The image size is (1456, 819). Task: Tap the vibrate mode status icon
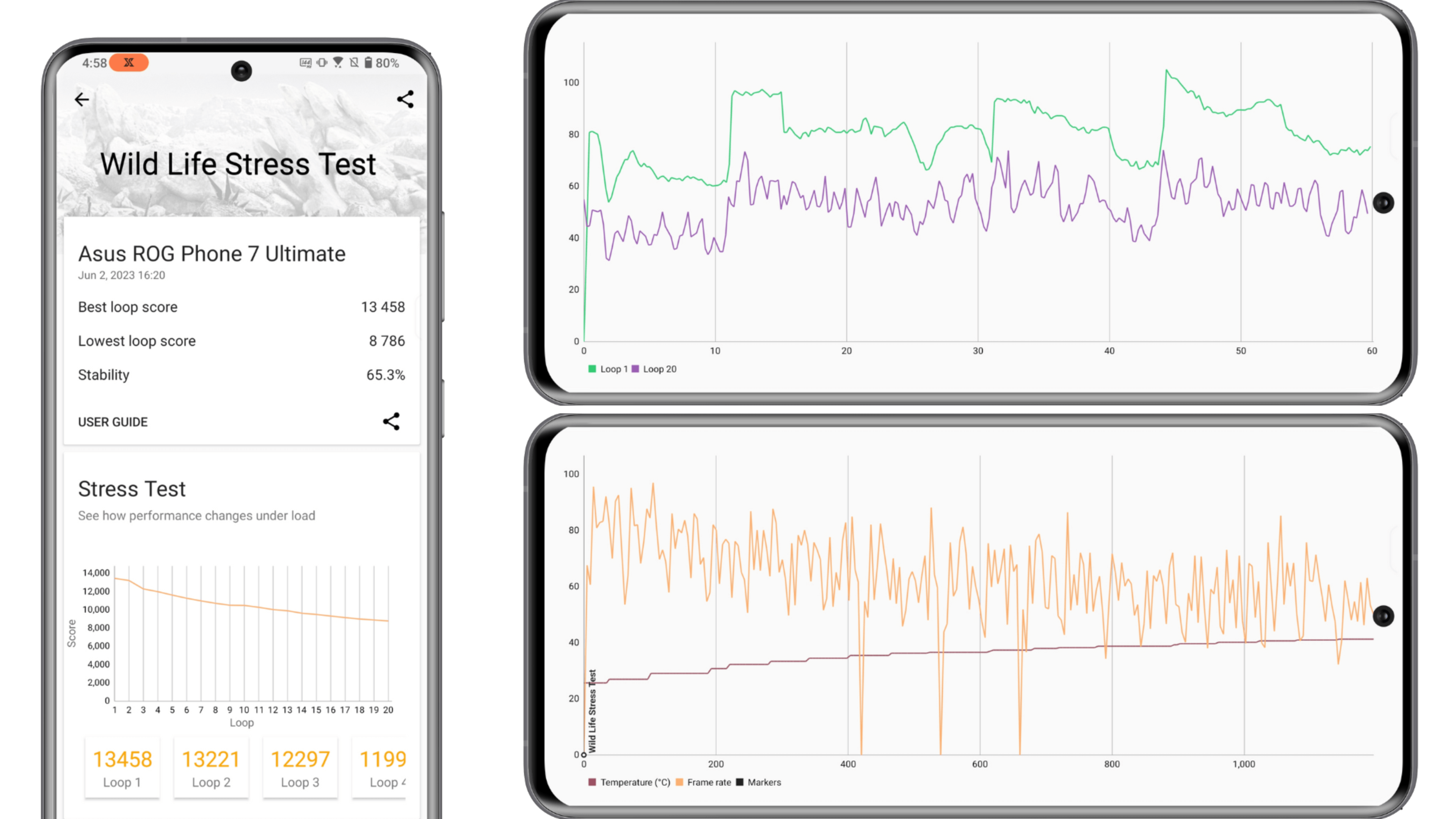tap(322, 63)
